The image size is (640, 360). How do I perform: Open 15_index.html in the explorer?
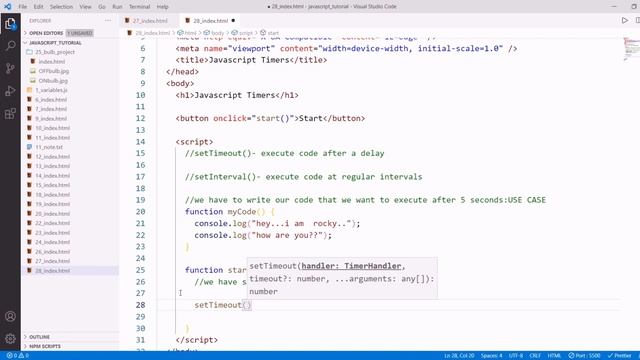[52, 185]
